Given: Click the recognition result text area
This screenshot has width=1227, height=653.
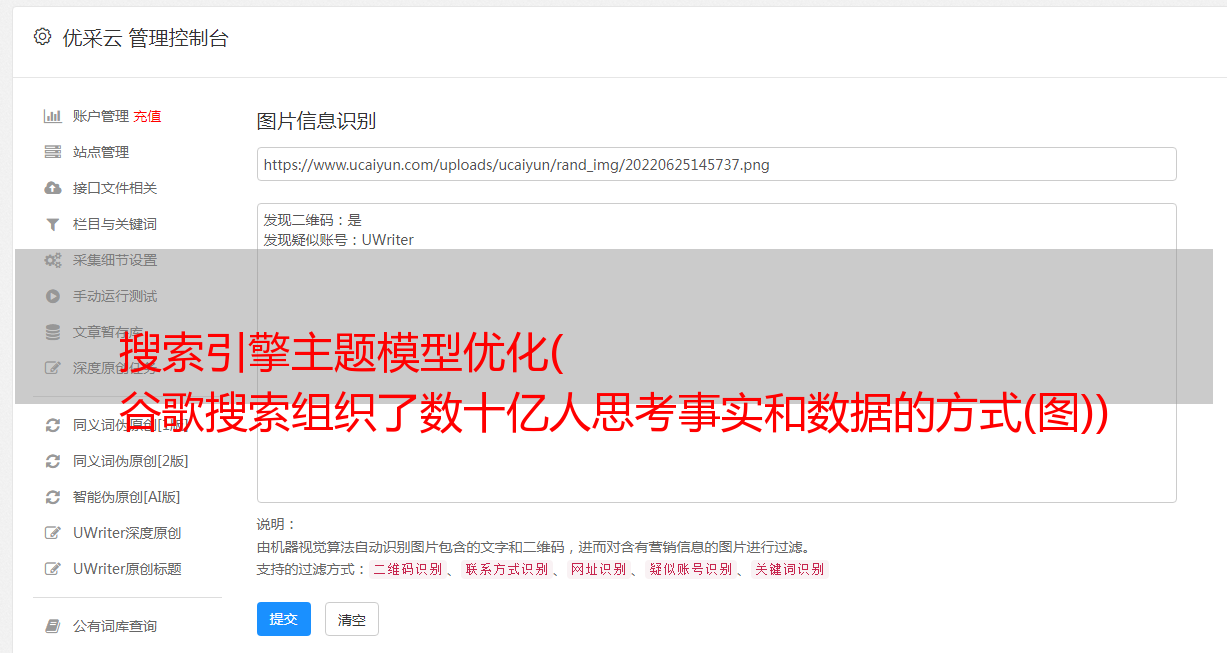Looking at the screenshot, I should click(716, 352).
